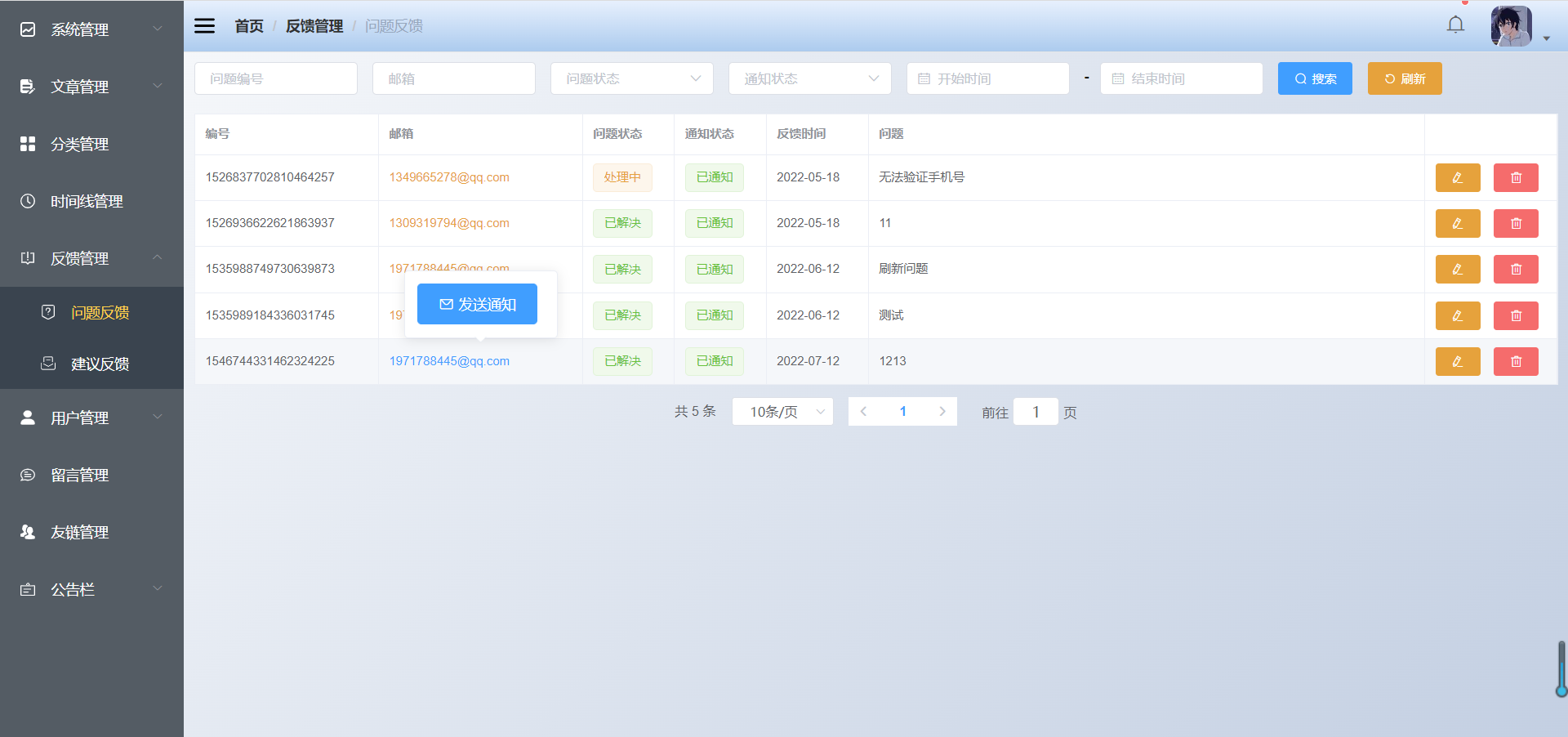This screenshot has height=737, width=1568.
Task: Open the 分类管理 section
Action: 79,144
